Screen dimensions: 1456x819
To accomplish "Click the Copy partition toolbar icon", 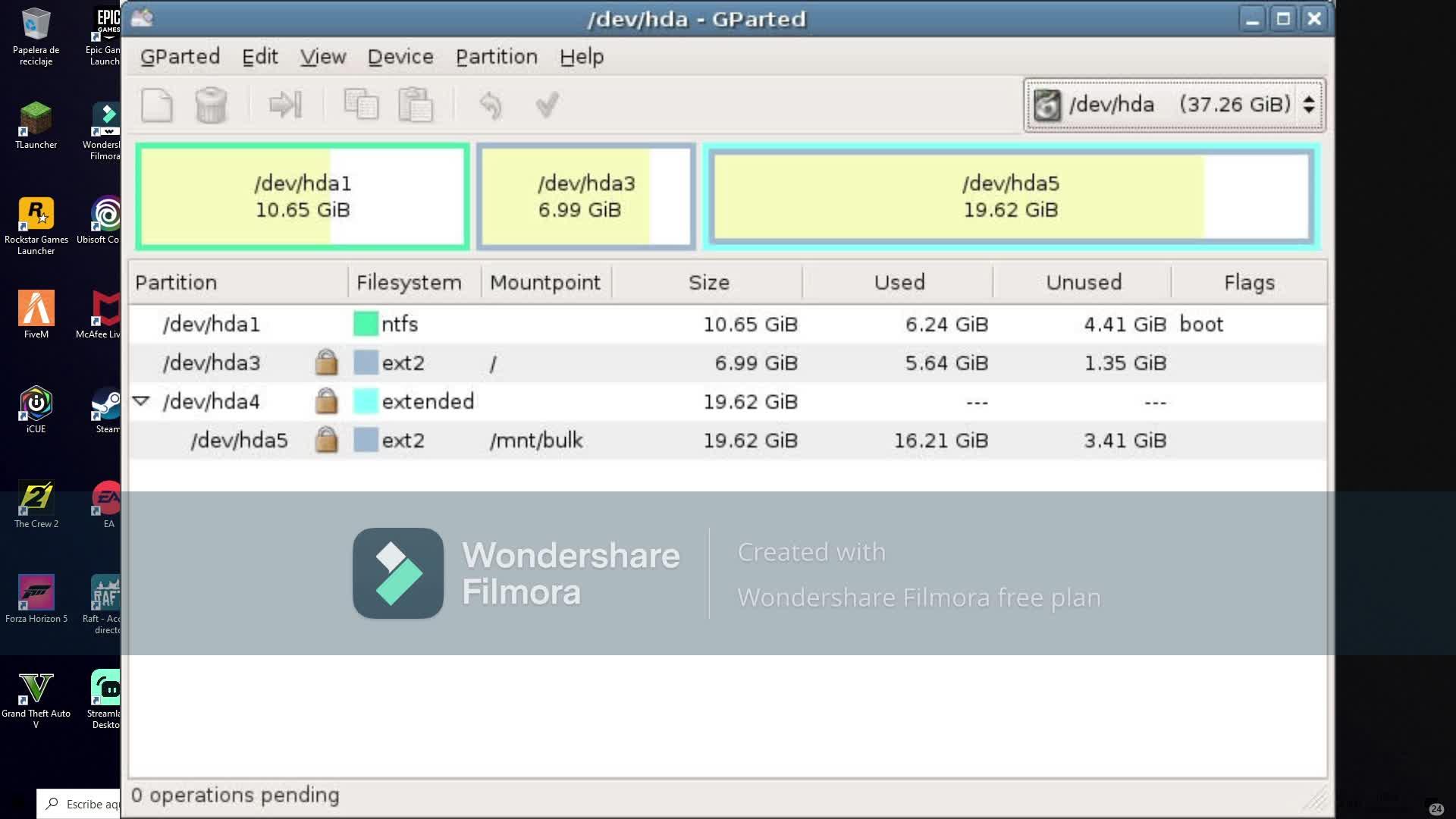I will [361, 105].
